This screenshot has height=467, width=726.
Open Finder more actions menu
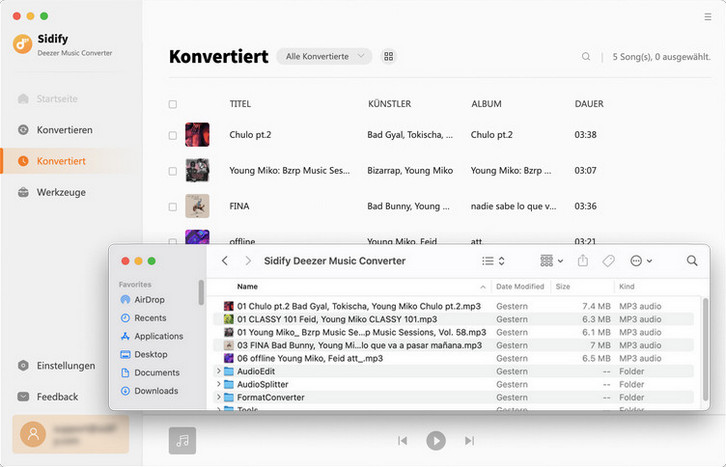[641, 261]
